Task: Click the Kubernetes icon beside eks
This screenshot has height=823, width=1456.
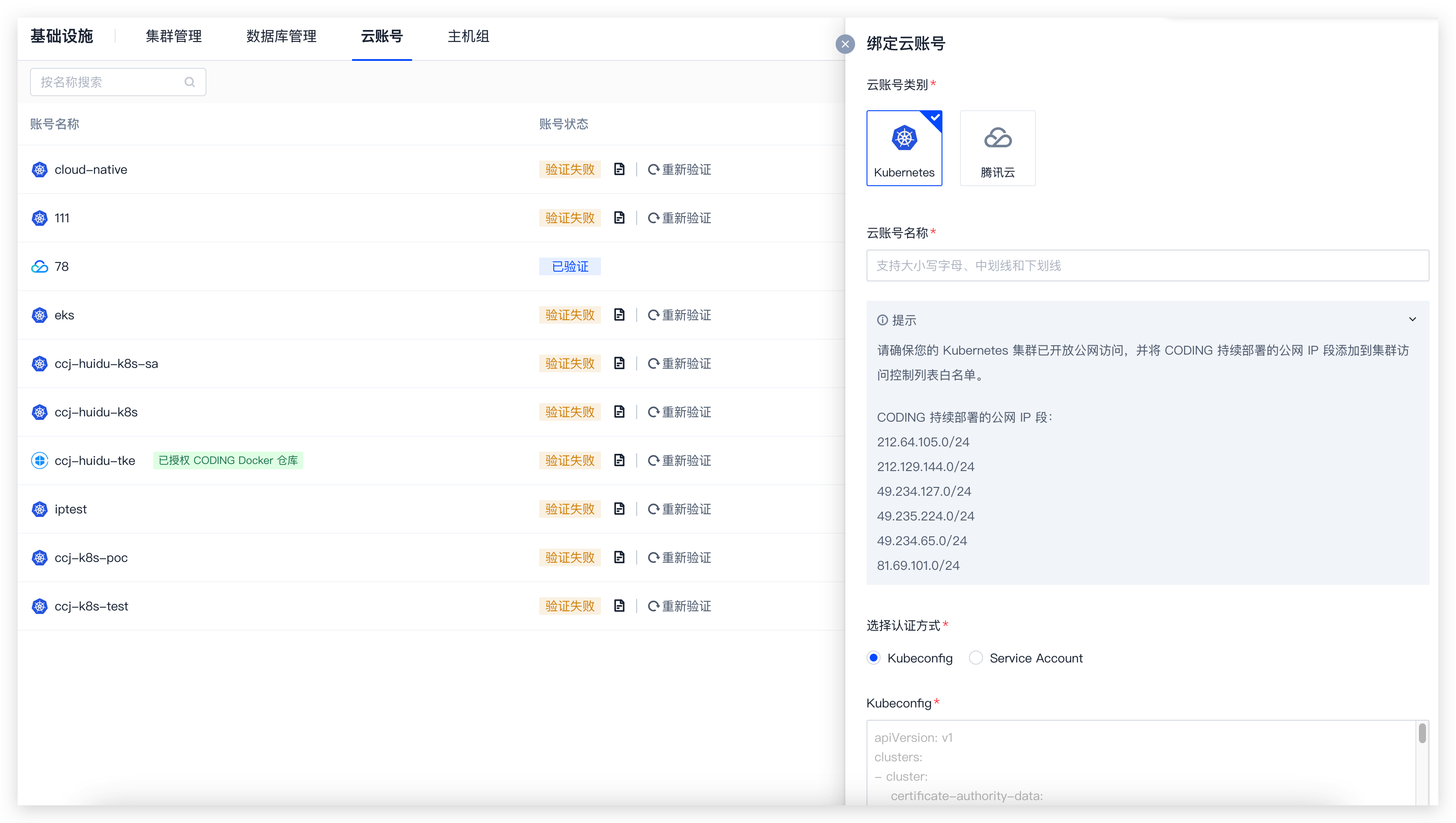Action: (40, 315)
